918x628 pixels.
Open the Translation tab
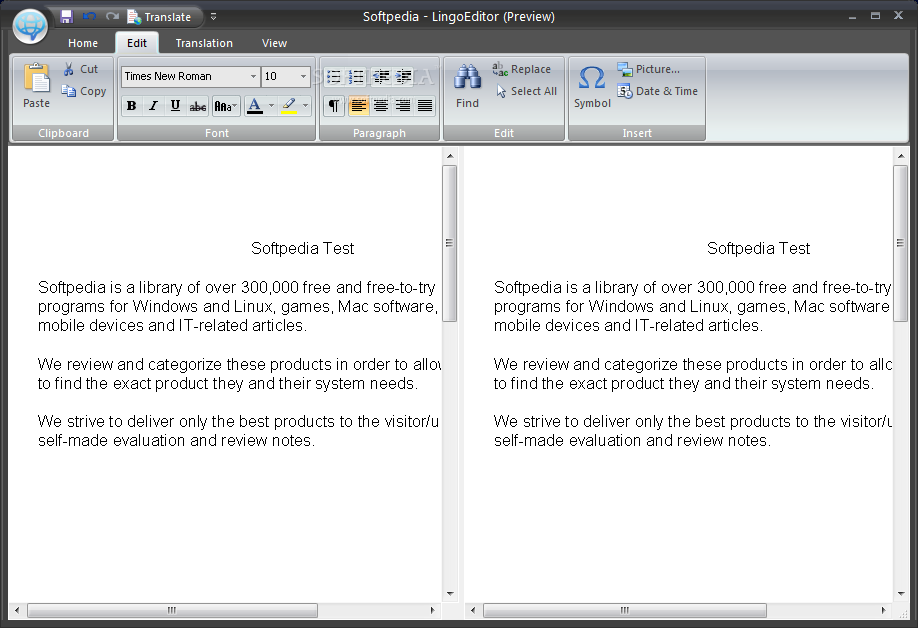point(204,43)
